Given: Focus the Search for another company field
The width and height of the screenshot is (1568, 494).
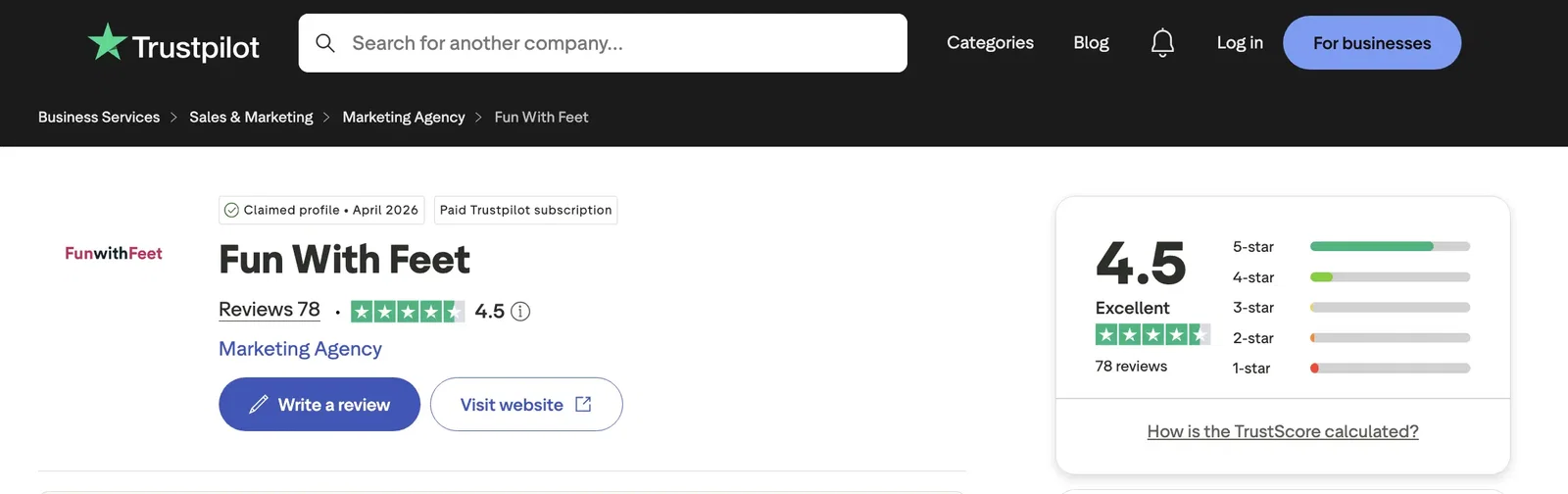Looking at the screenshot, I should point(603,43).
